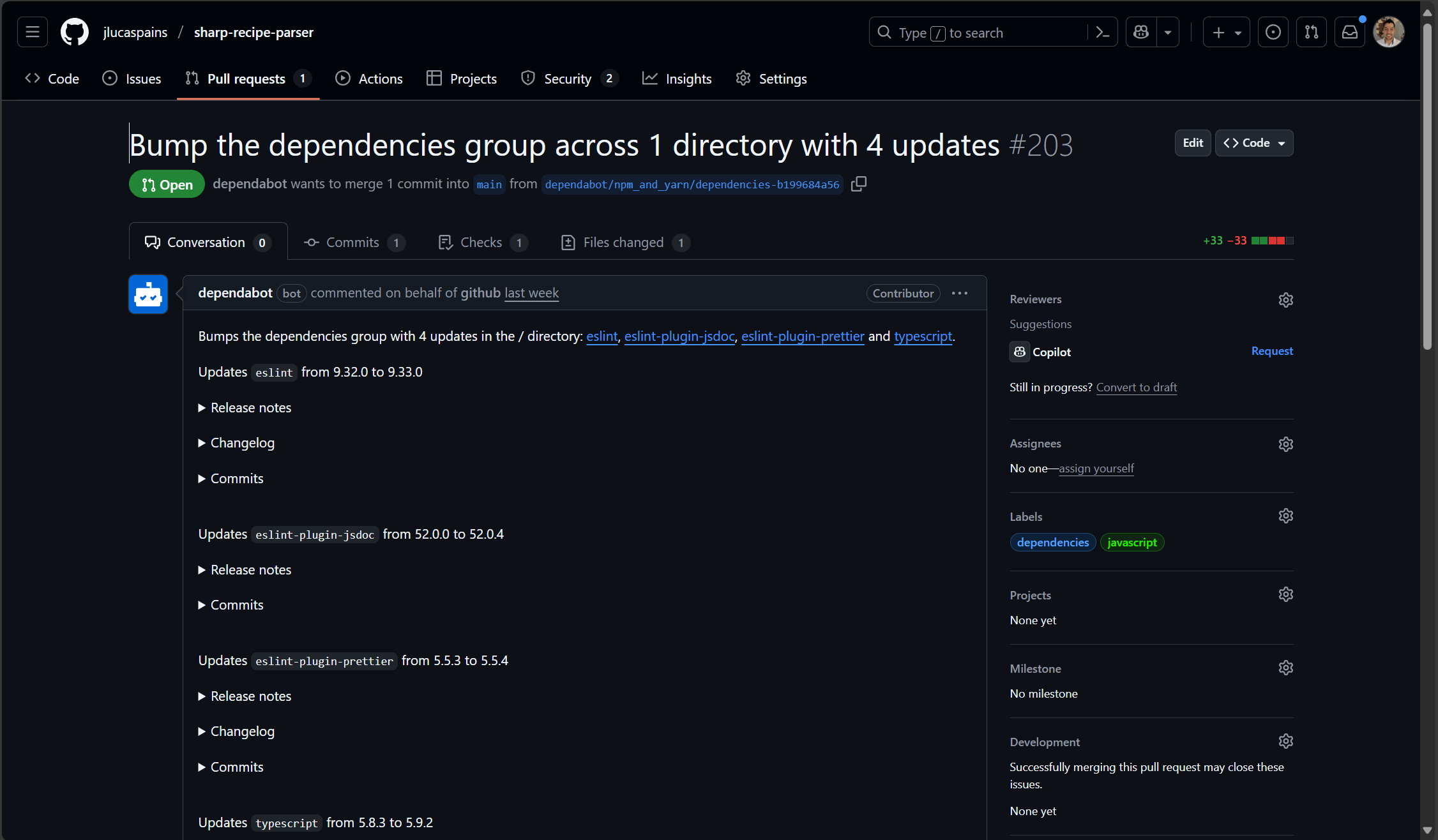Image resolution: width=1438 pixels, height=840 pixels.
Task: Expand eslint Release notes
Action: tap(245, 408)
